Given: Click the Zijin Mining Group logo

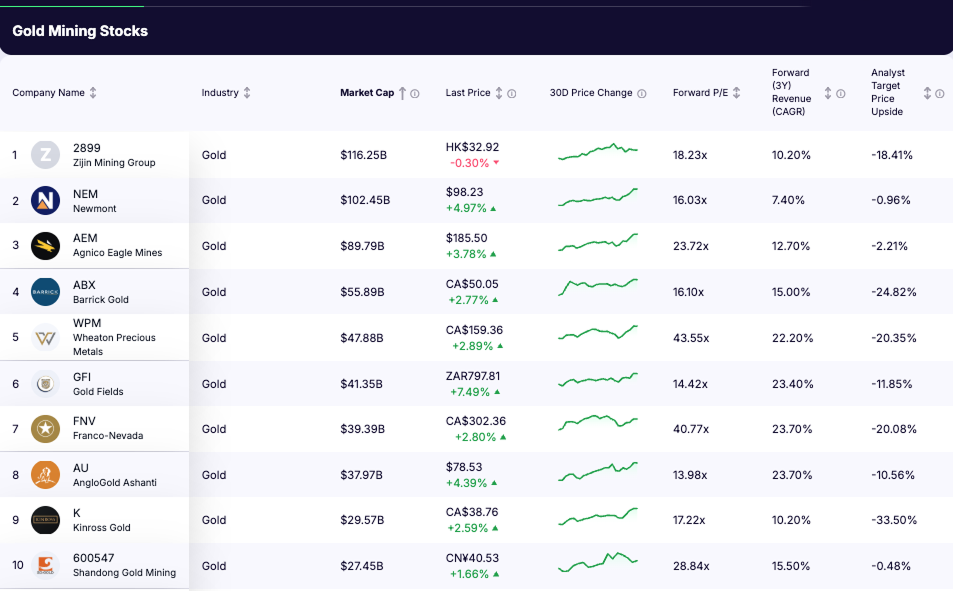Looking at the screenshot, I should [x=45, y=155].
